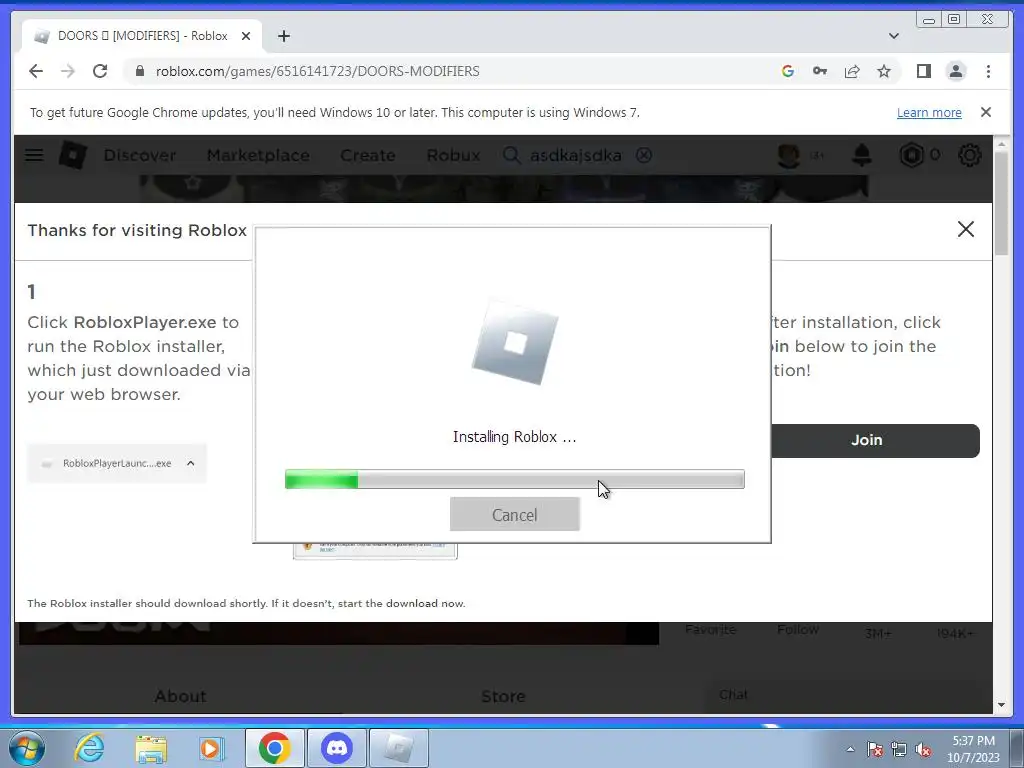Close the Thanks for visiting Roblox panel
Image resolution: width=1024 pixels, height=768 pixels.
(x=966, y=229)
